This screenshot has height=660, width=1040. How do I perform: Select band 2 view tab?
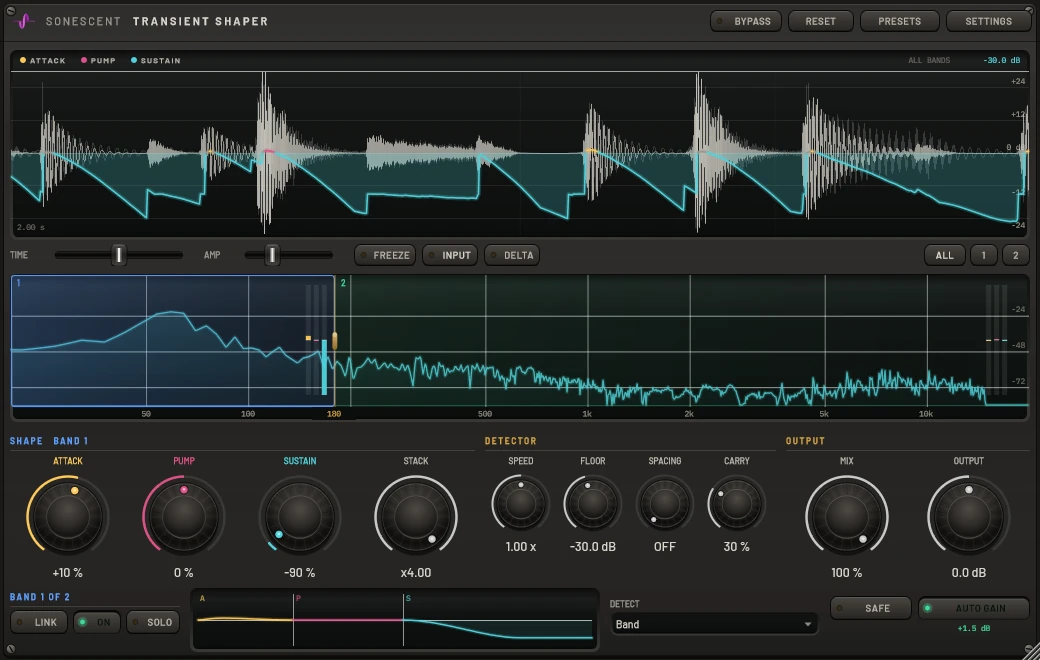1015,255
